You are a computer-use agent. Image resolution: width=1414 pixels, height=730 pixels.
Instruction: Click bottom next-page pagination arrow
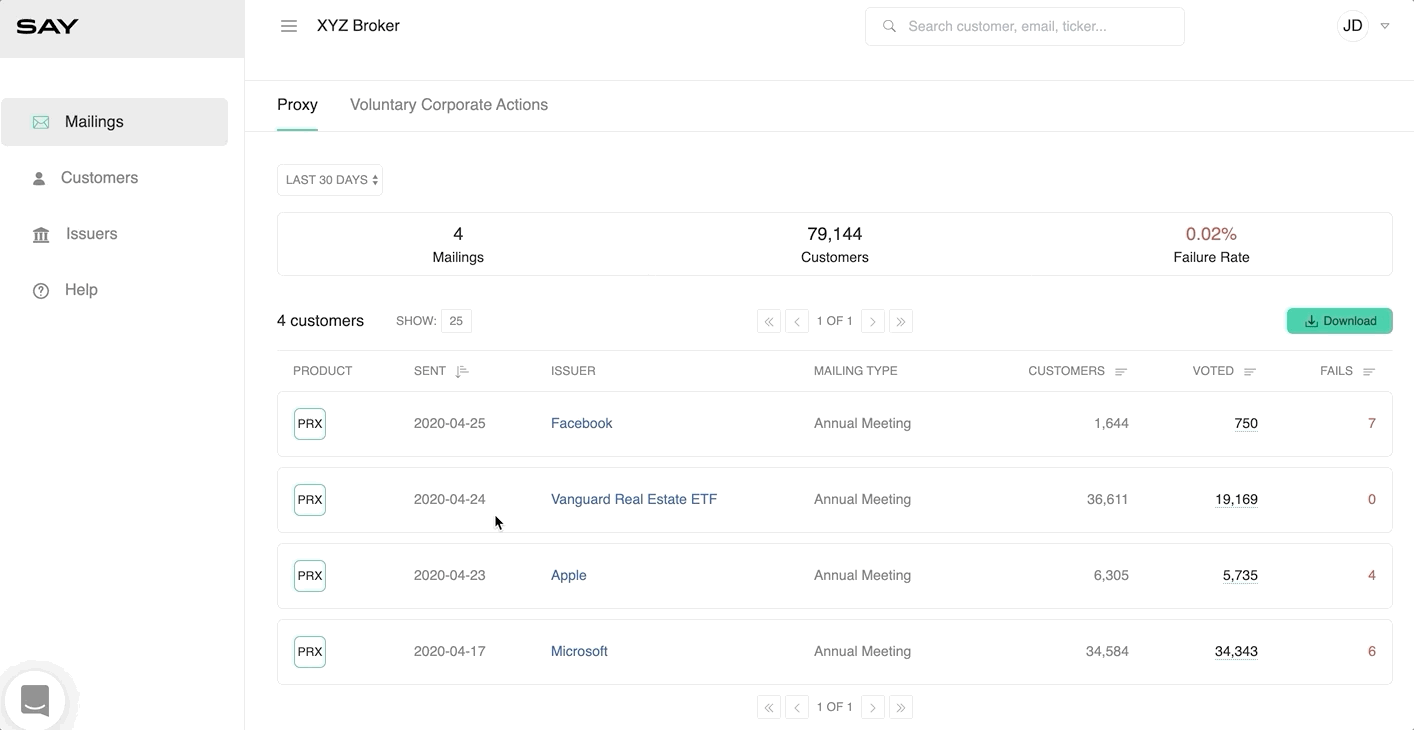pos(873,707)
